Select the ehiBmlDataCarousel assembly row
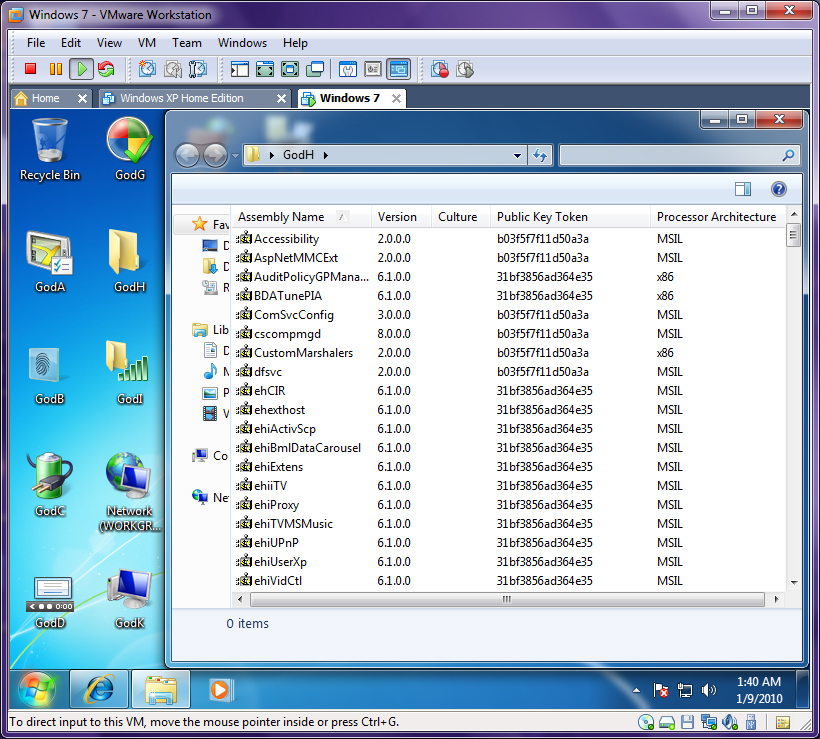This screenshot has width=820, height=739. point(508,448)
